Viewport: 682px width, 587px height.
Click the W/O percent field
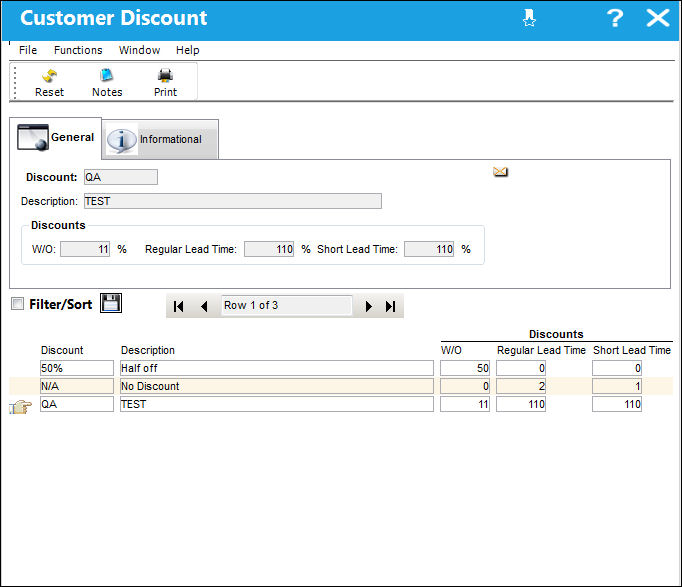[85, 249]
